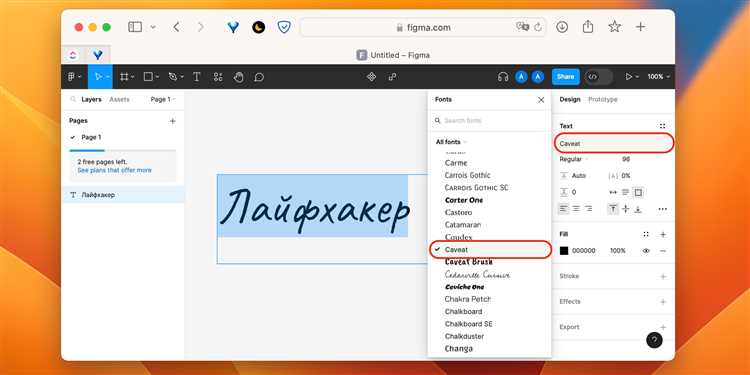Select the Hand tool

239,77
